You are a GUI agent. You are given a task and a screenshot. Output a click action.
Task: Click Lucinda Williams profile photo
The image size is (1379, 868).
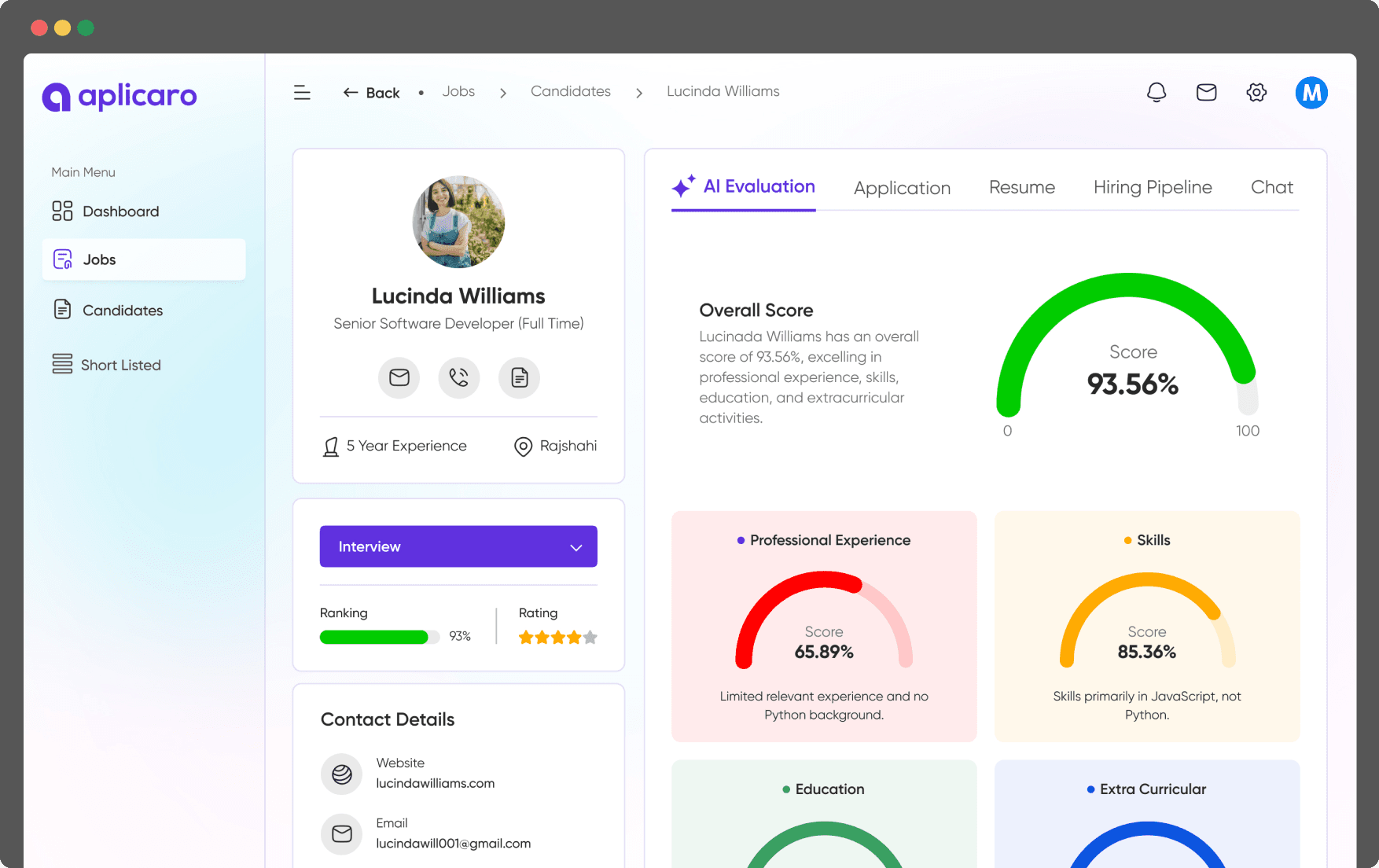458,222
